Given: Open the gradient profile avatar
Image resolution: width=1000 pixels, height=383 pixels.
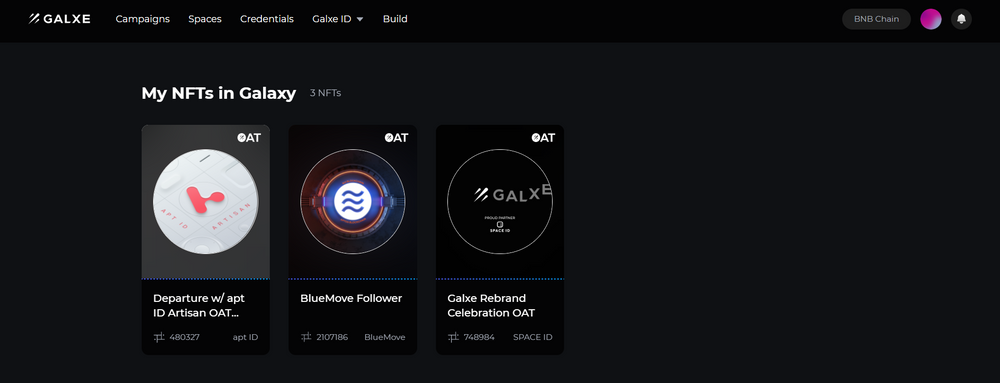Looking at the screenshot, I should 930,19.
